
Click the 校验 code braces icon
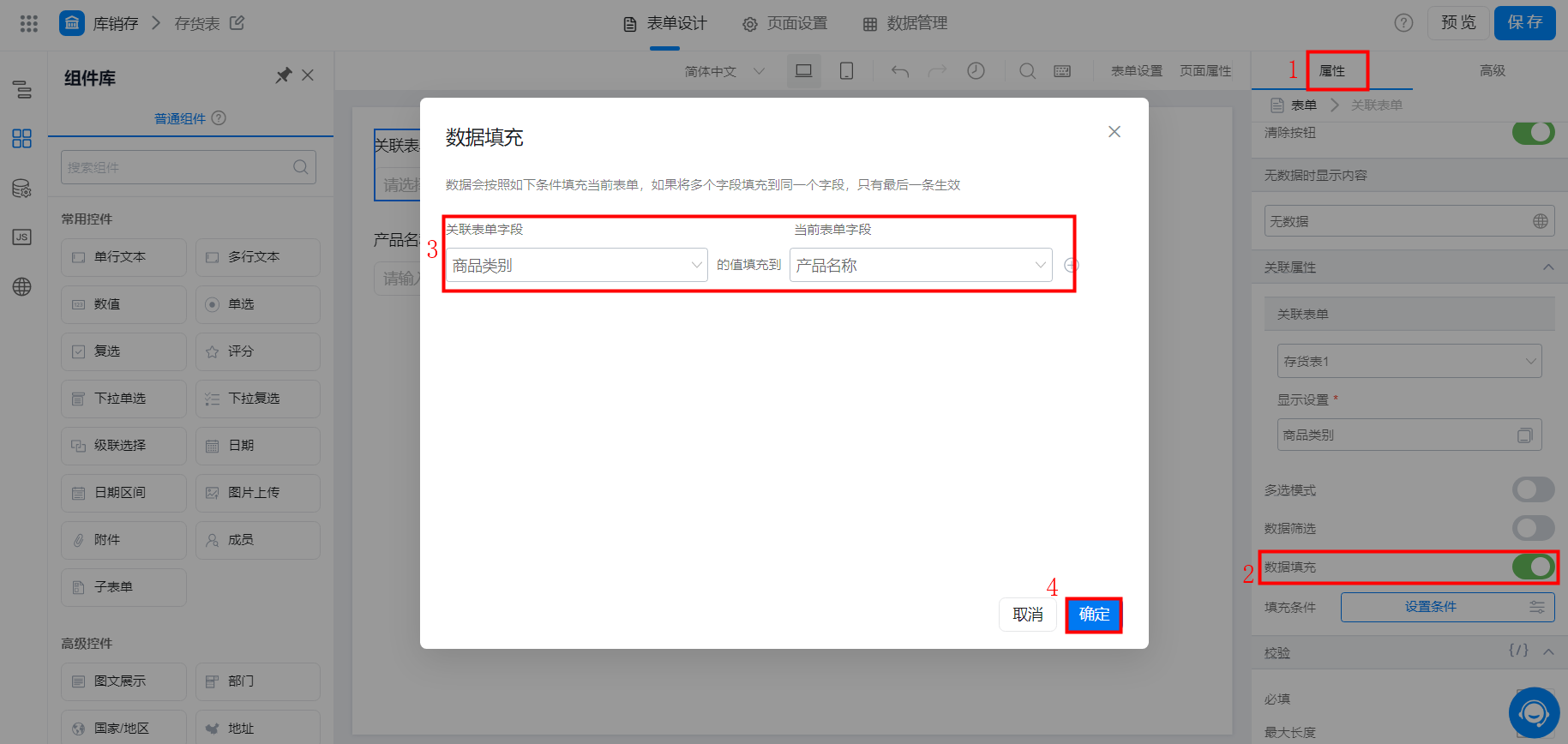(1518, 651)
